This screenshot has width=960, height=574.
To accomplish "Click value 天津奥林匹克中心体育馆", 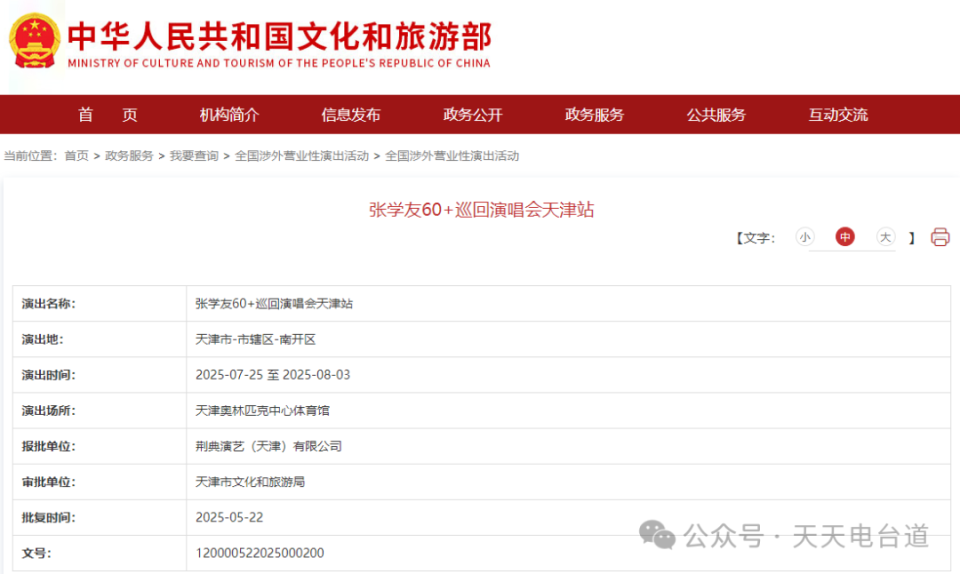I will tap(262, 411).
